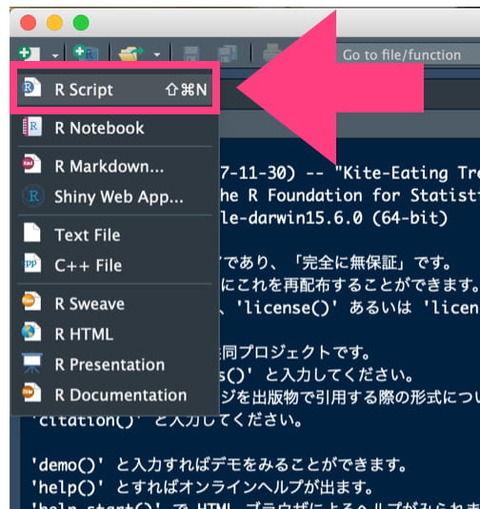This screenshot has width=480, height=509.
Task: Minimize window using the yellow button
Action: pyautogui.click(x=55, y=23)
